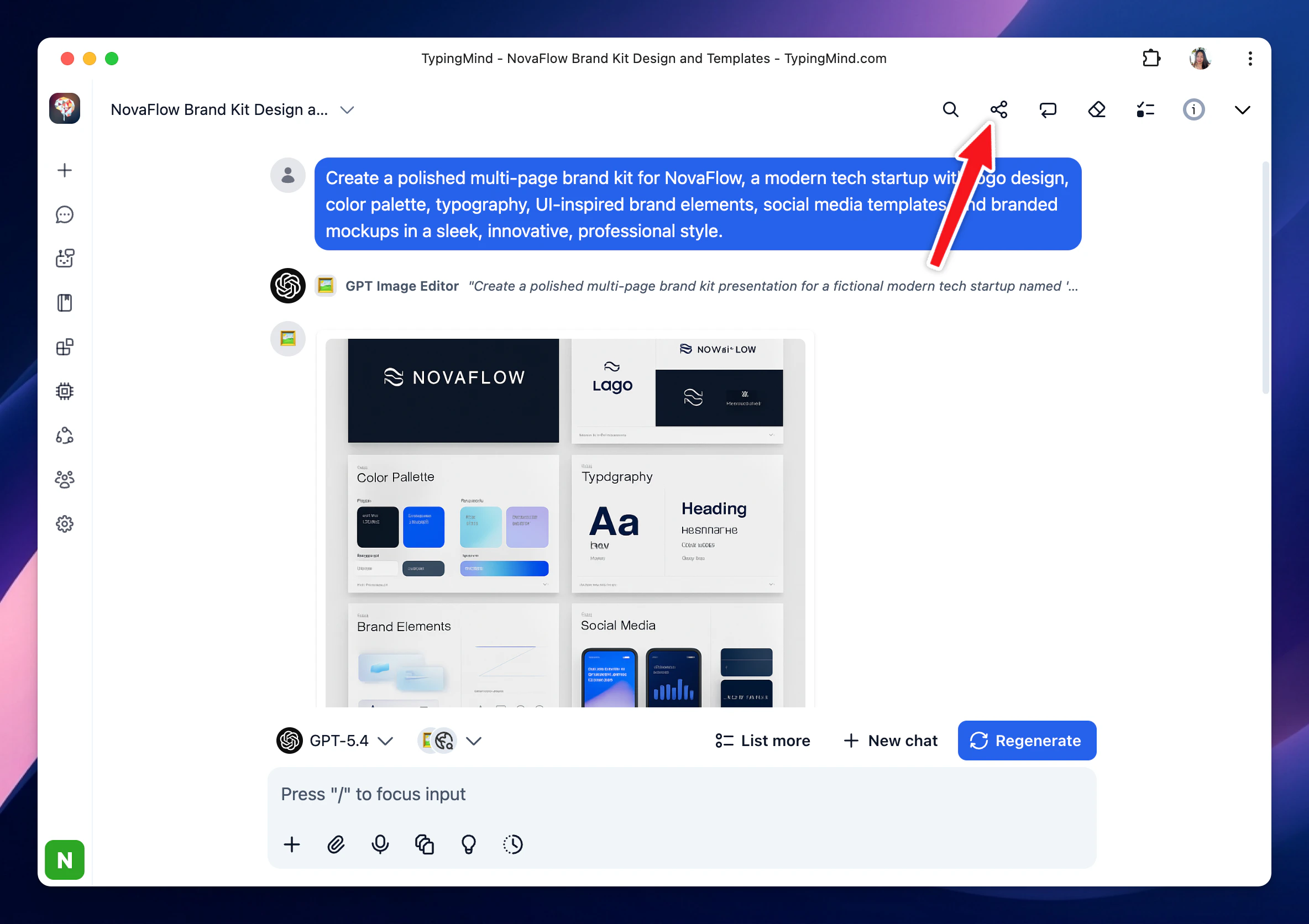Click the chat scrollbar on the right
The width and height of the screenshot is (1309, 924).
pyautogui.click(x=1266, y=278)
